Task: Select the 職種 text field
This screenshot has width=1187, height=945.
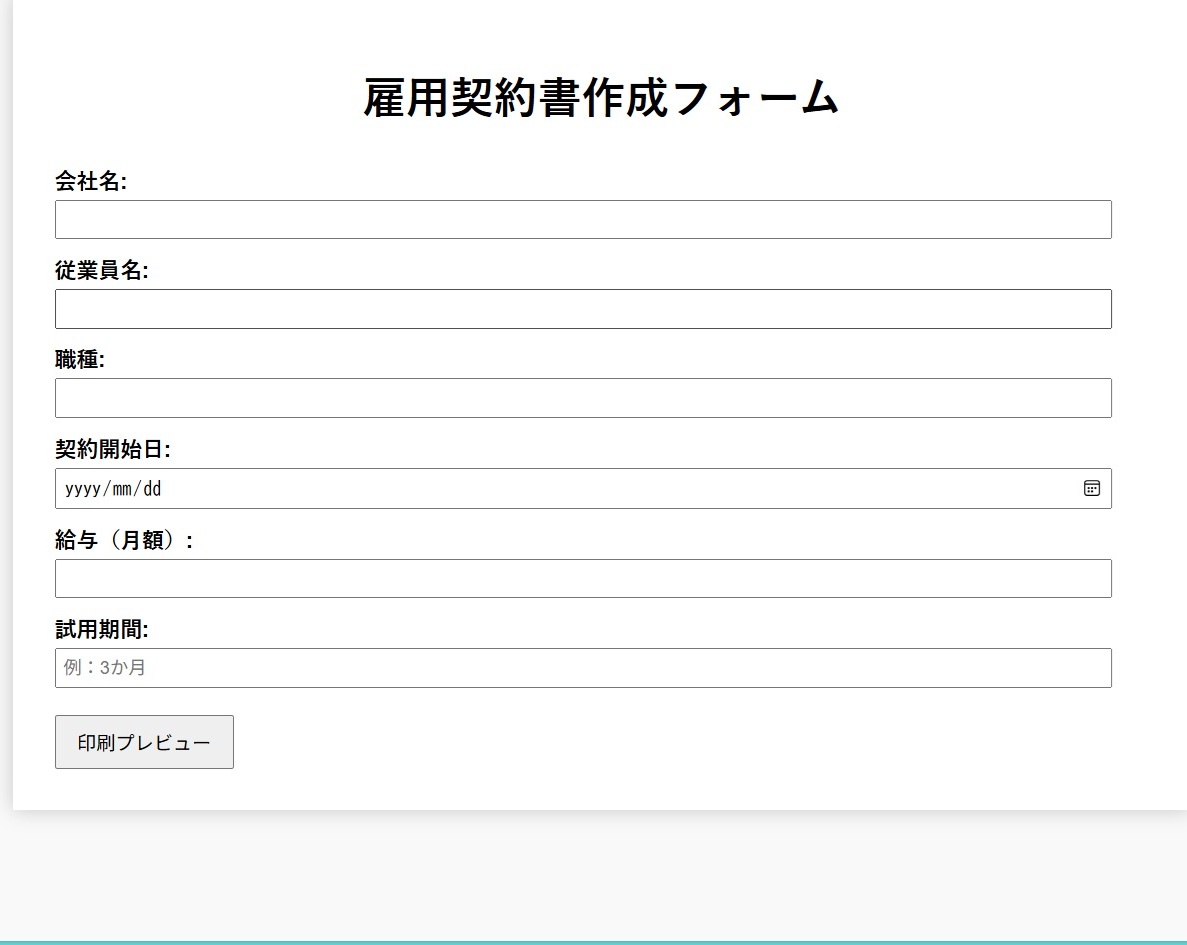Action: pyautogui.click(x=583, y=398)
